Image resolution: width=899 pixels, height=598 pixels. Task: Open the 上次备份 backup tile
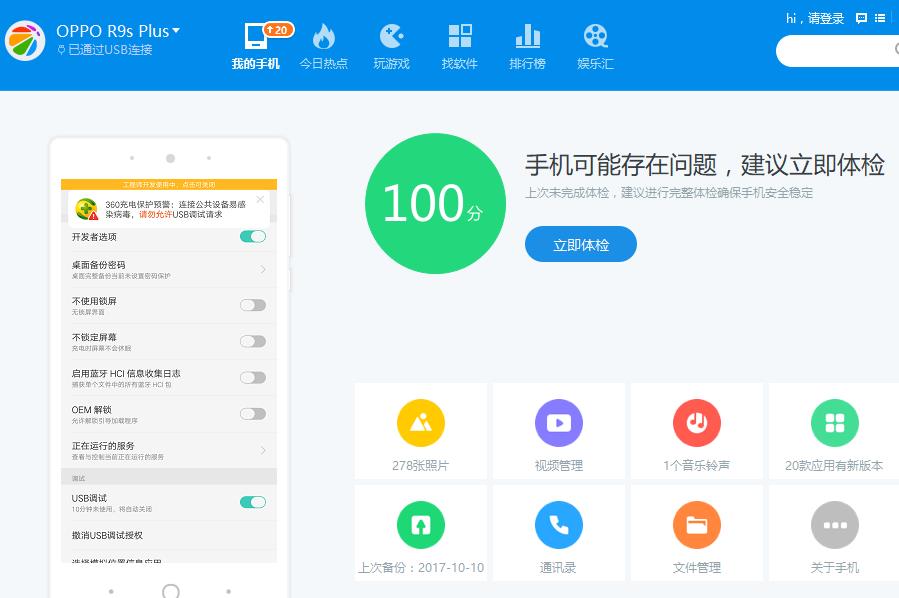421,533
